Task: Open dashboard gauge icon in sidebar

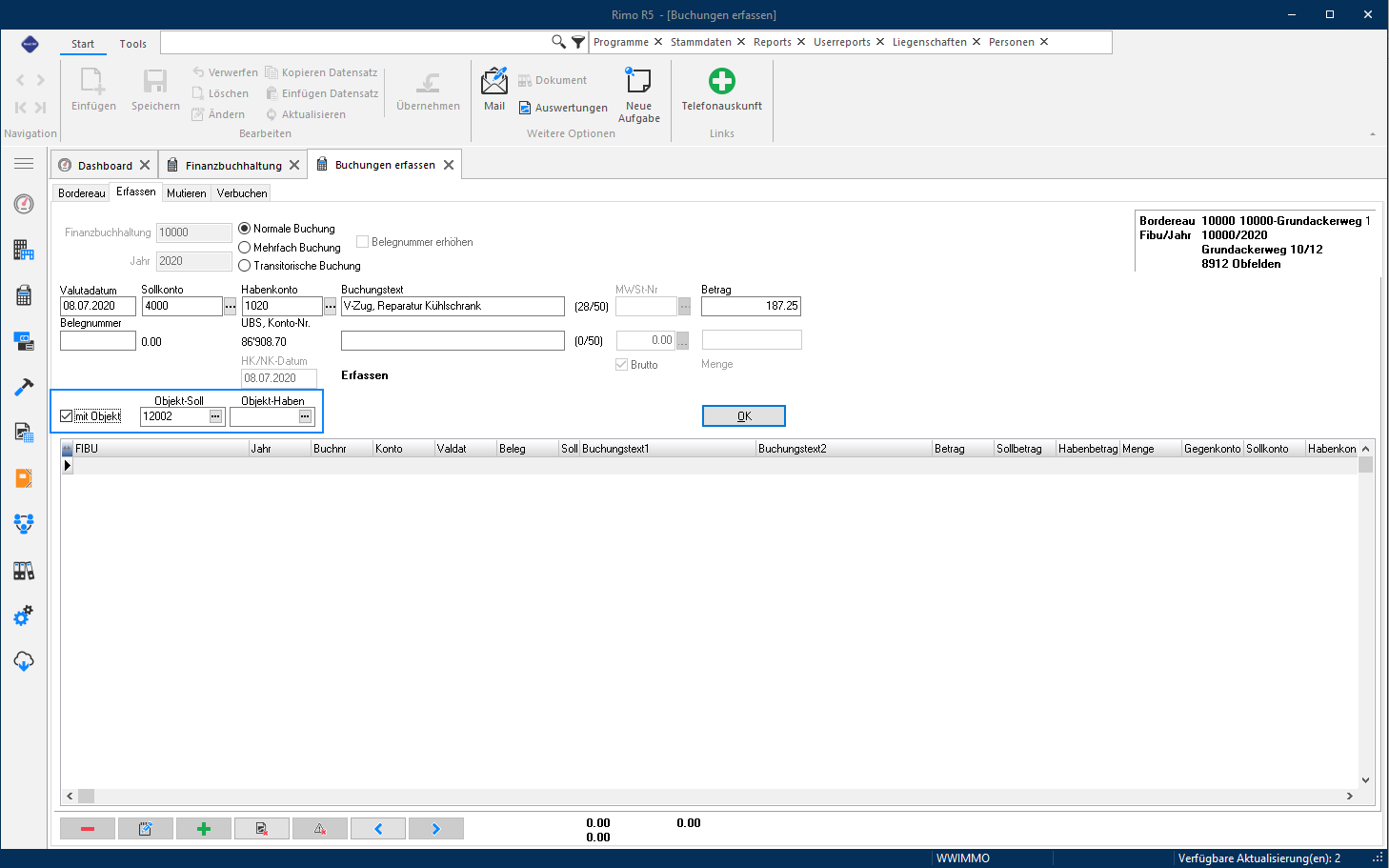Action: (x=24, y=204)
